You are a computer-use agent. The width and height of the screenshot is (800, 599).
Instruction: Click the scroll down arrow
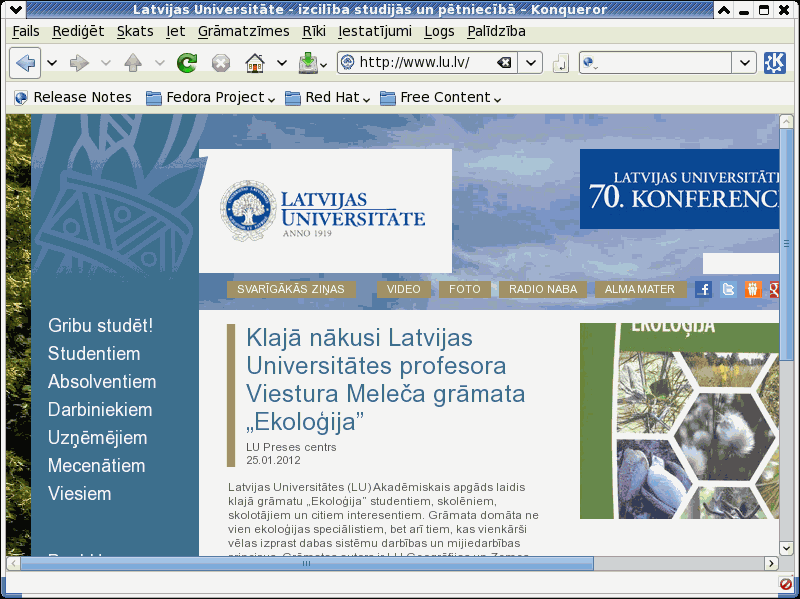pyautogui.click(x=786, y=548)
